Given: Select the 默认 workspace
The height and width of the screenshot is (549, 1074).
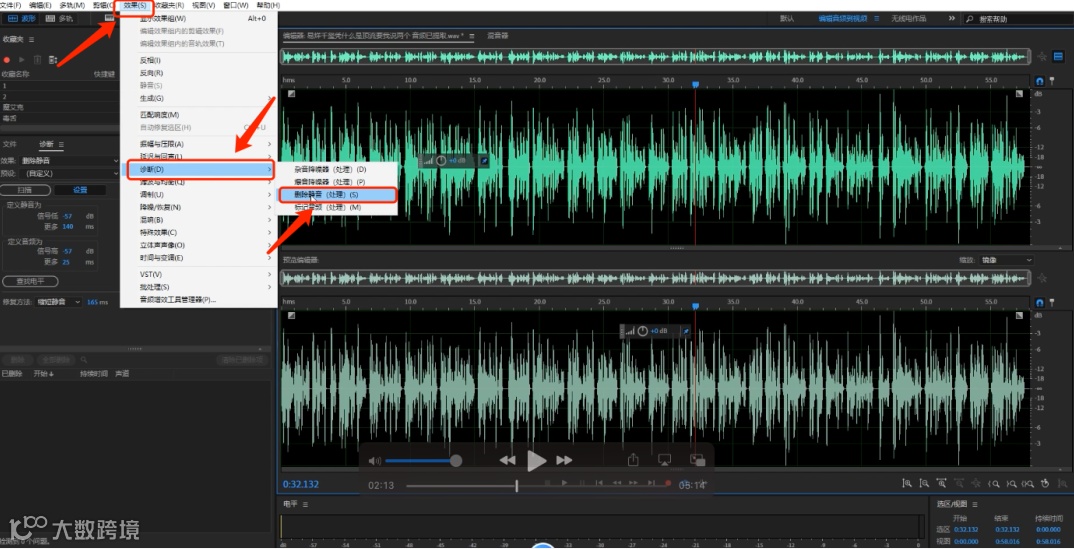Looking at the screenshot, I should [x=787, y=18].
